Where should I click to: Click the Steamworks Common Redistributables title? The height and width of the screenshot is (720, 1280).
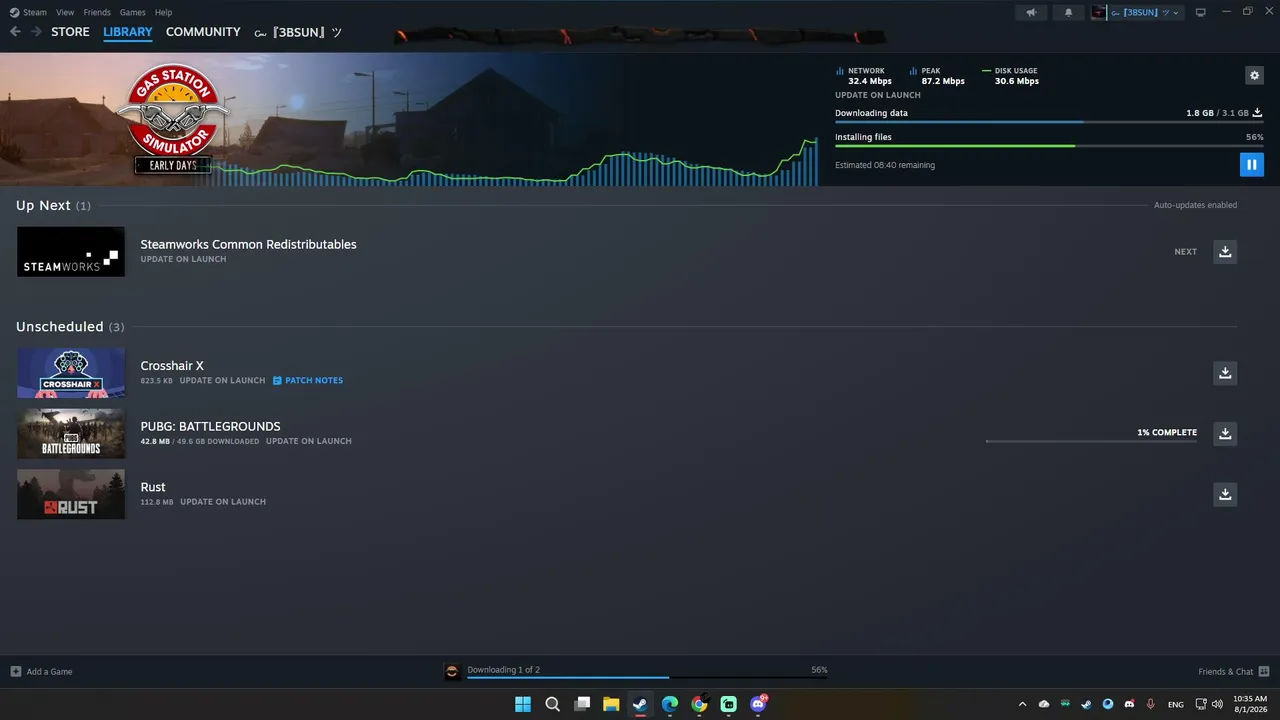pyautogui.click(x=248, y=245)
